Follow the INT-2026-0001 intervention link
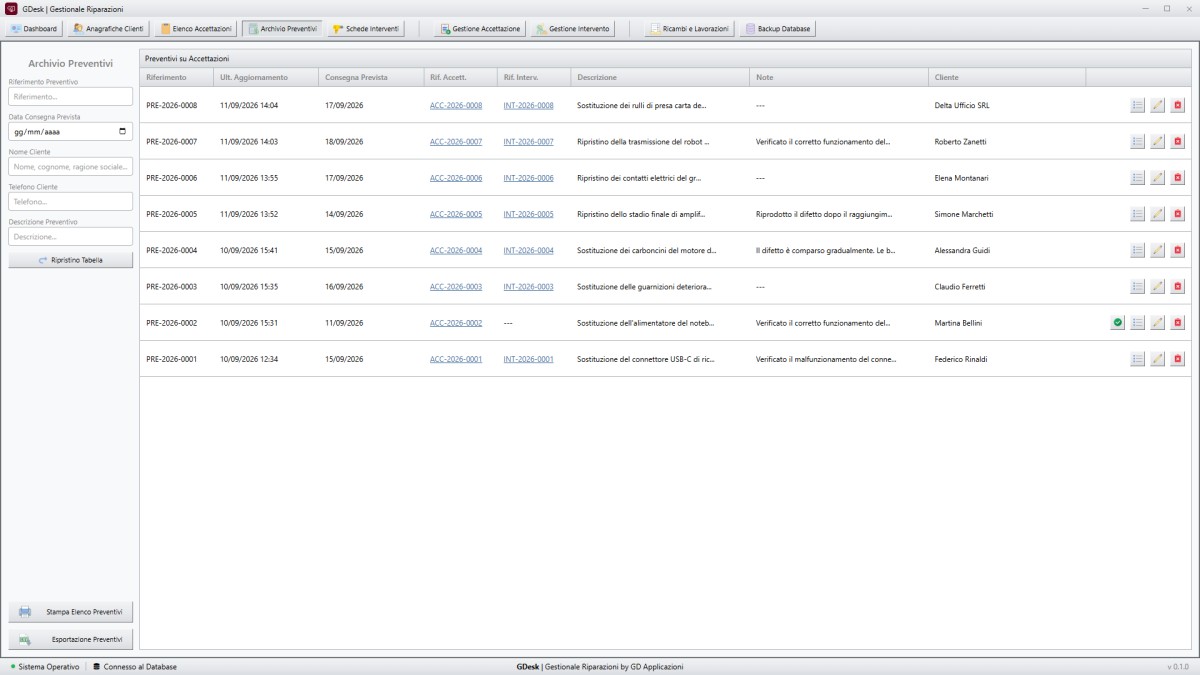This screenshot has width=1200, height=675. click(528, 359)
